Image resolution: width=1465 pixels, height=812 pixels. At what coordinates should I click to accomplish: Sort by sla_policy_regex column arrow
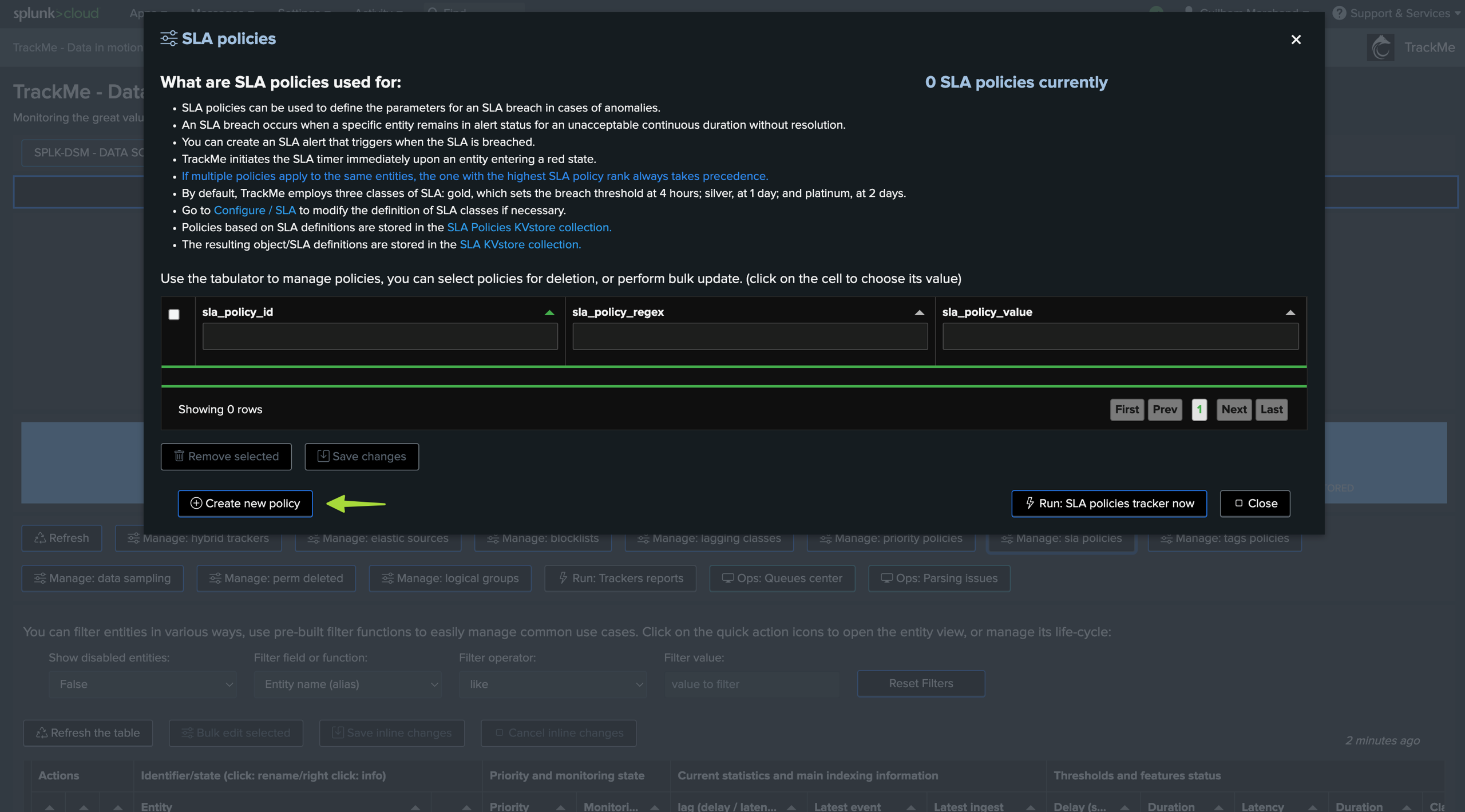[x=919, y=312]
